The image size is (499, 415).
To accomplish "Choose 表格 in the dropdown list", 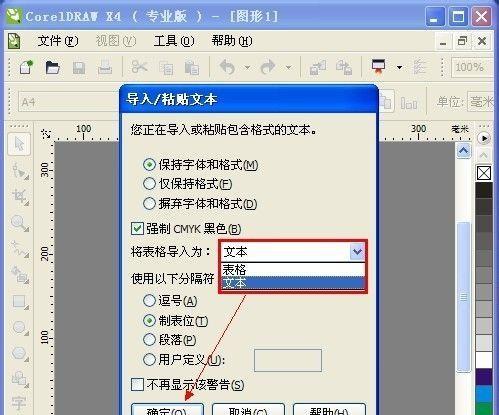I will pyautogui.click(x=293, y=269).
